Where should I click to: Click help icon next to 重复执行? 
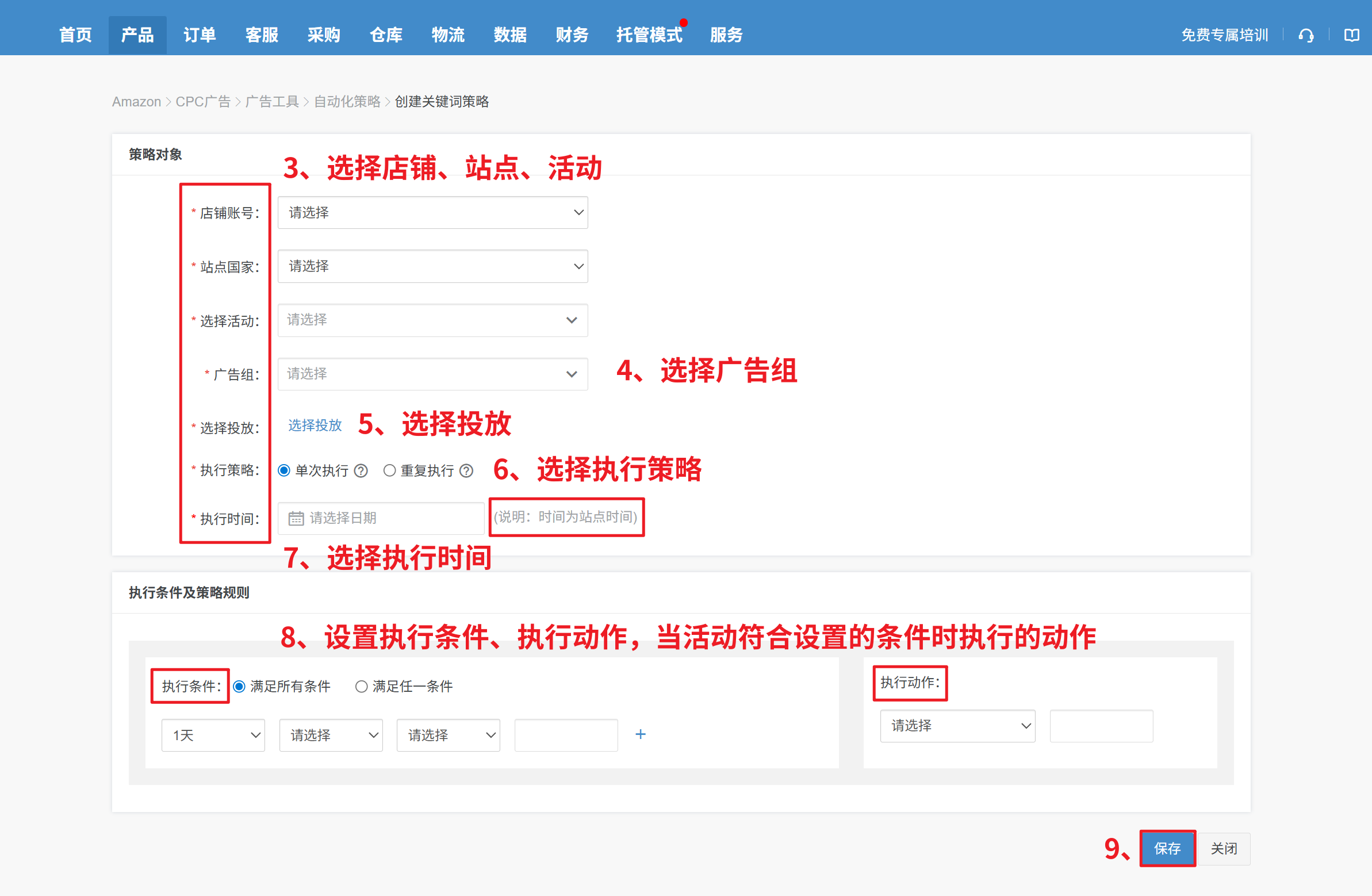click(x=466, y=471)
